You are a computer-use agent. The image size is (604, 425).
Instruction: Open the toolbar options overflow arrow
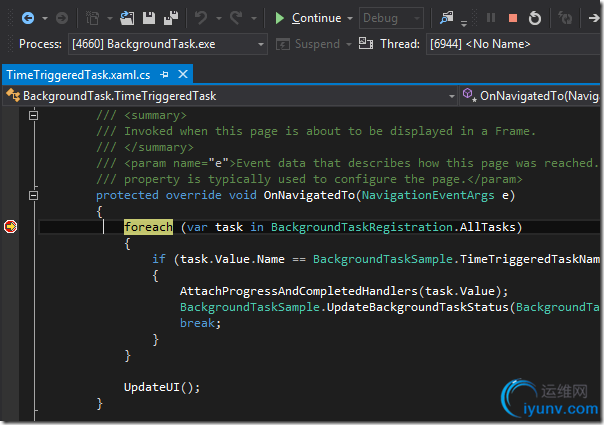coord(464,24)
